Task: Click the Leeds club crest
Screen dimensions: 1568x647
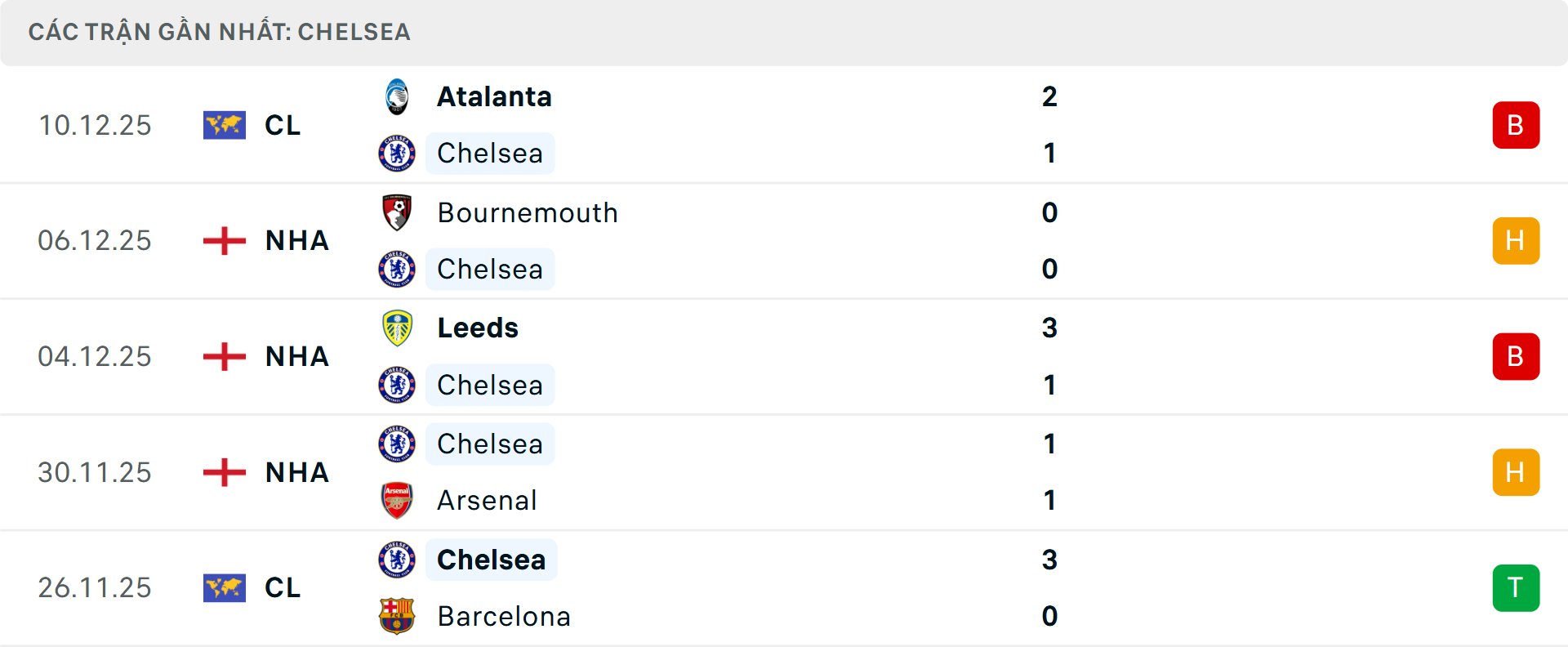Action: (x=397, y=328)
